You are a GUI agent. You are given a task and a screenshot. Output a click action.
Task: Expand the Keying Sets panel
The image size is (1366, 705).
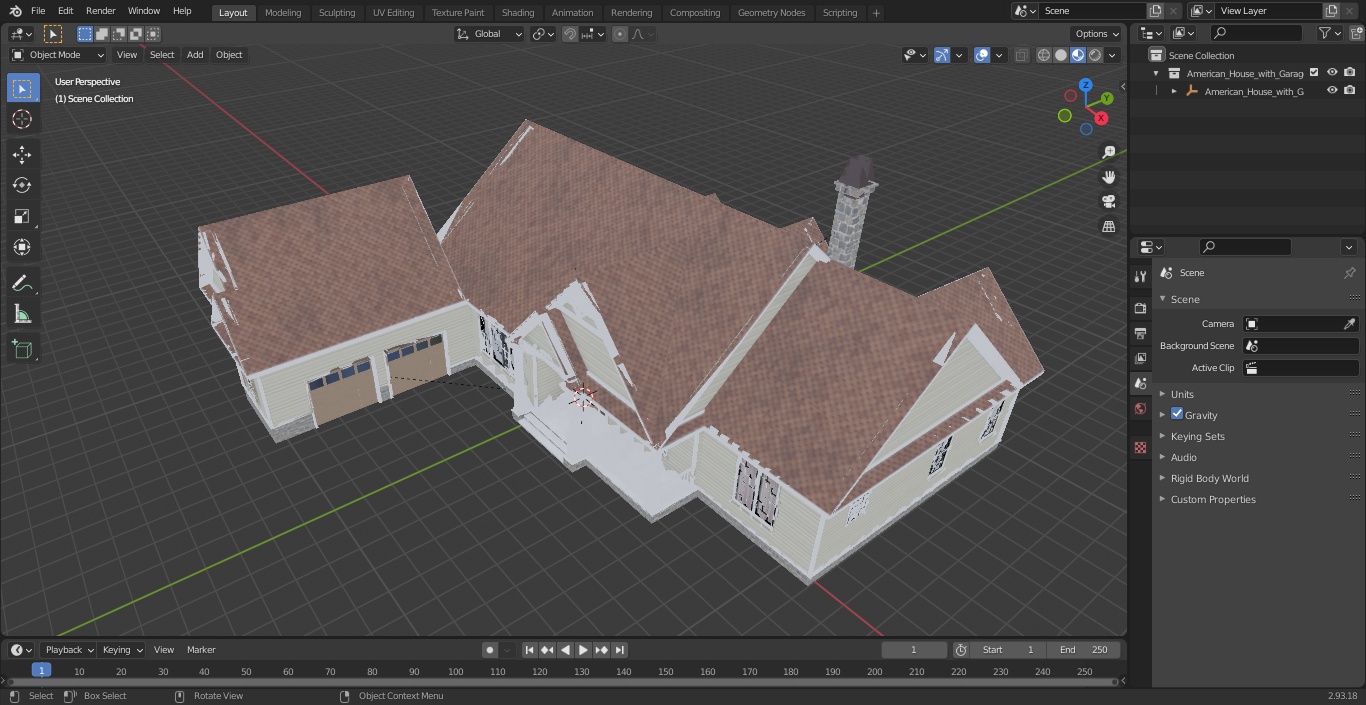(x=1197, y=436)
